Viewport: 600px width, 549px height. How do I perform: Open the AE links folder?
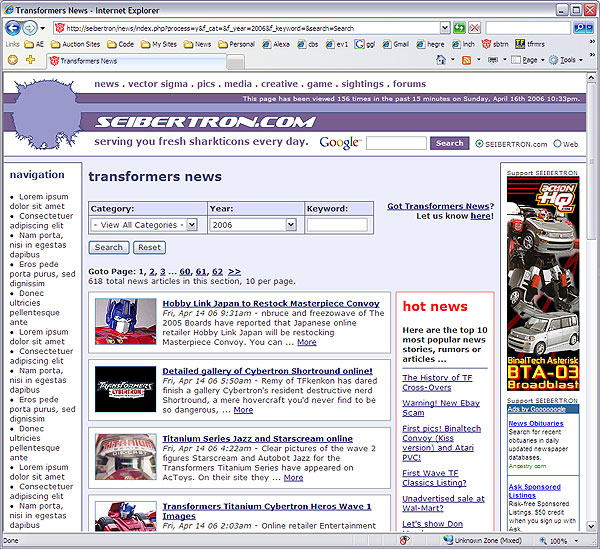tap(34, 44)
